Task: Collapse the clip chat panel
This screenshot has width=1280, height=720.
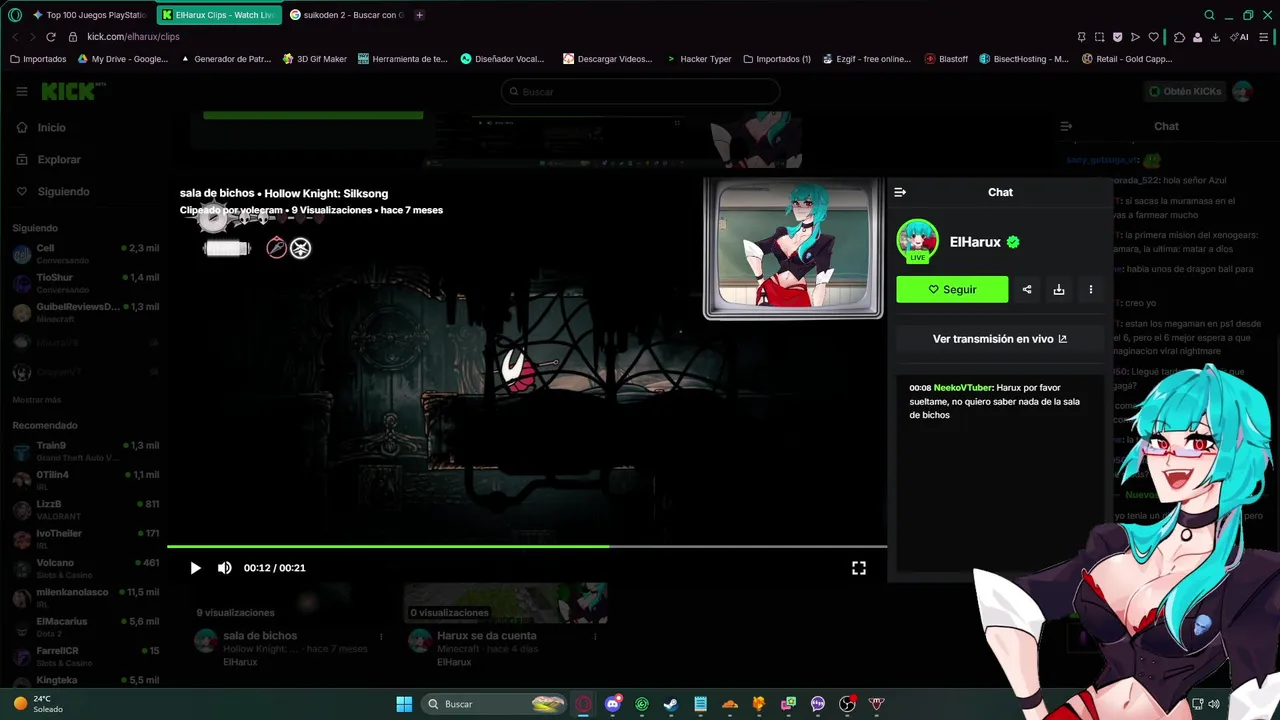Action: (900, 192)
